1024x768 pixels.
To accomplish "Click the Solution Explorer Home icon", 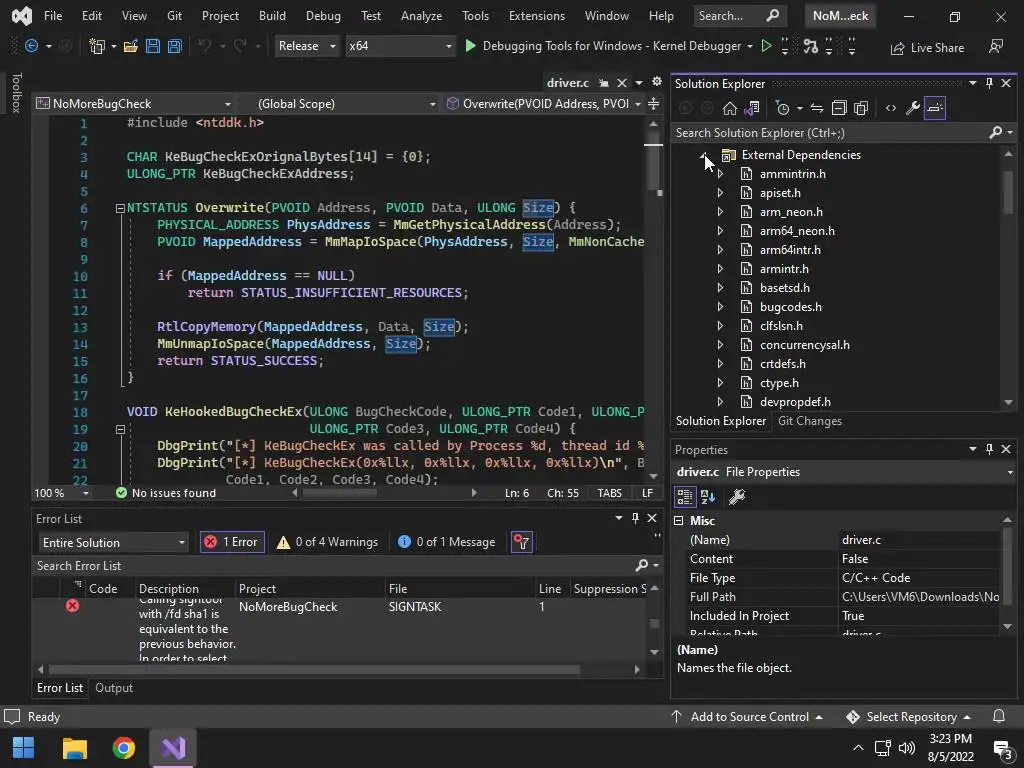I will 729,108.
